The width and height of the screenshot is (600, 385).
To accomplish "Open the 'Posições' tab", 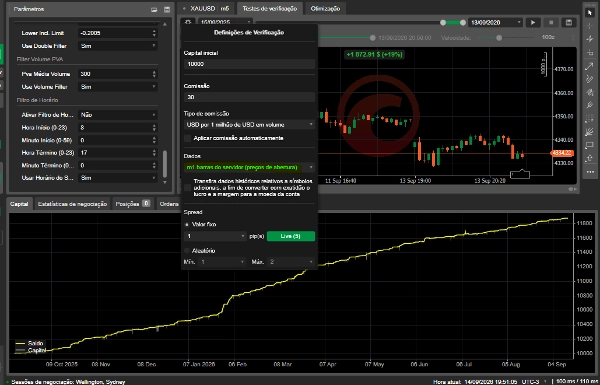I will tap(133, 204).
